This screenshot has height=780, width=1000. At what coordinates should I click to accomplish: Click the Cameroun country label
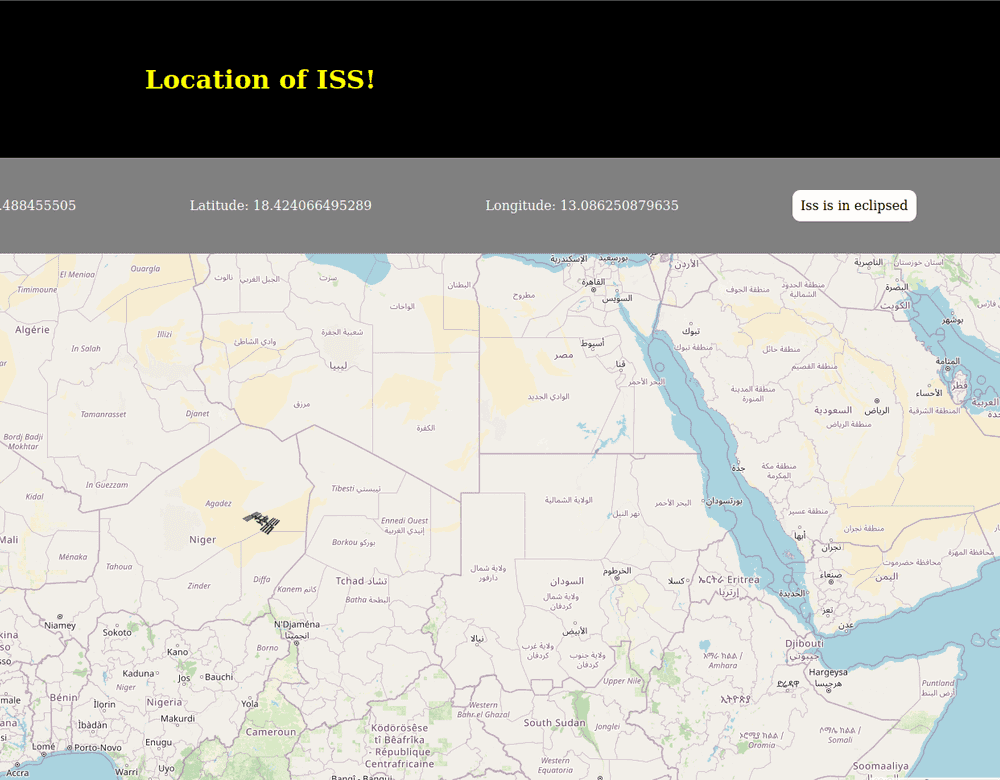[270, 732]
